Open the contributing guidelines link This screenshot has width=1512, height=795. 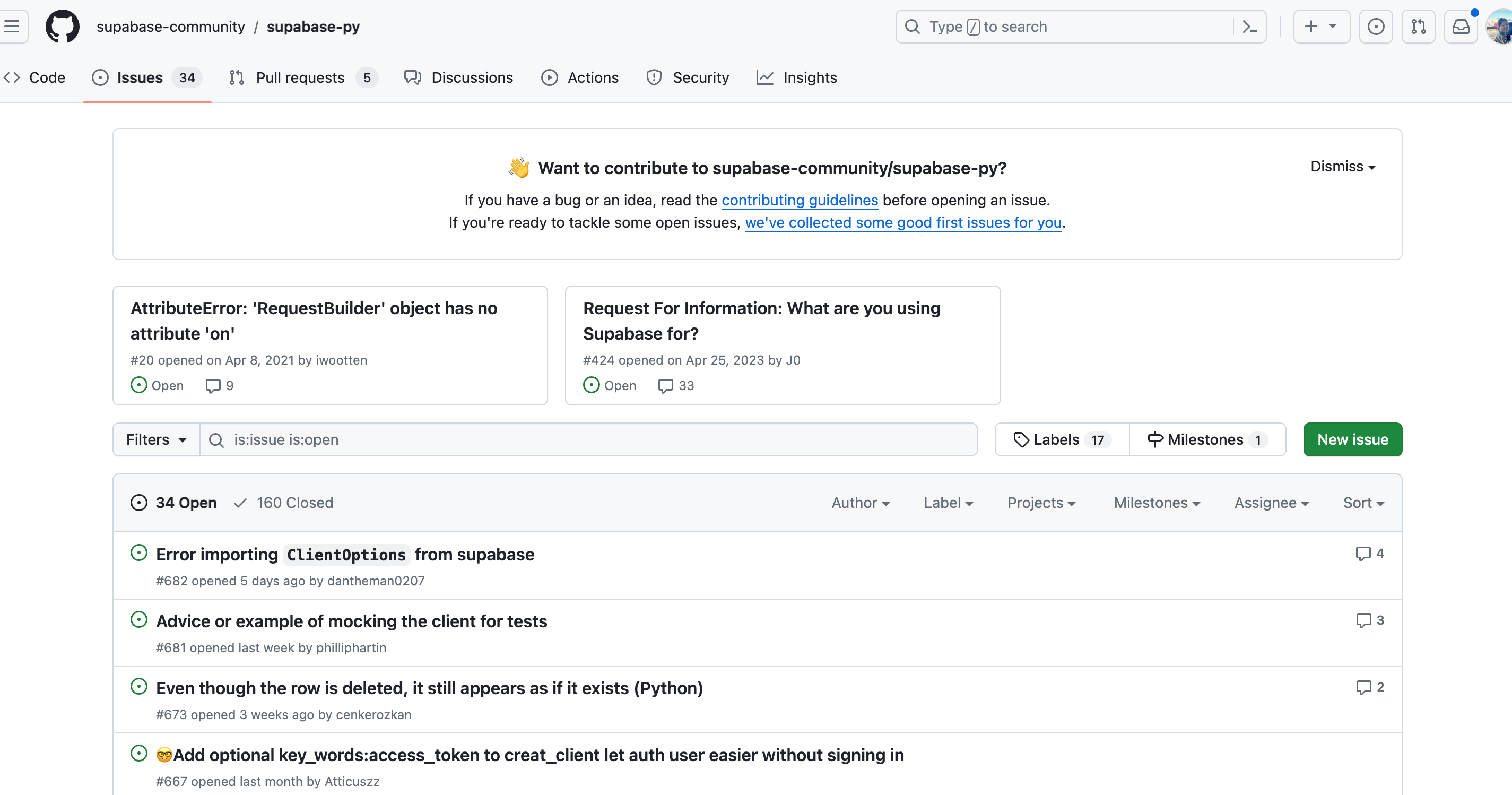coord(800,200)
